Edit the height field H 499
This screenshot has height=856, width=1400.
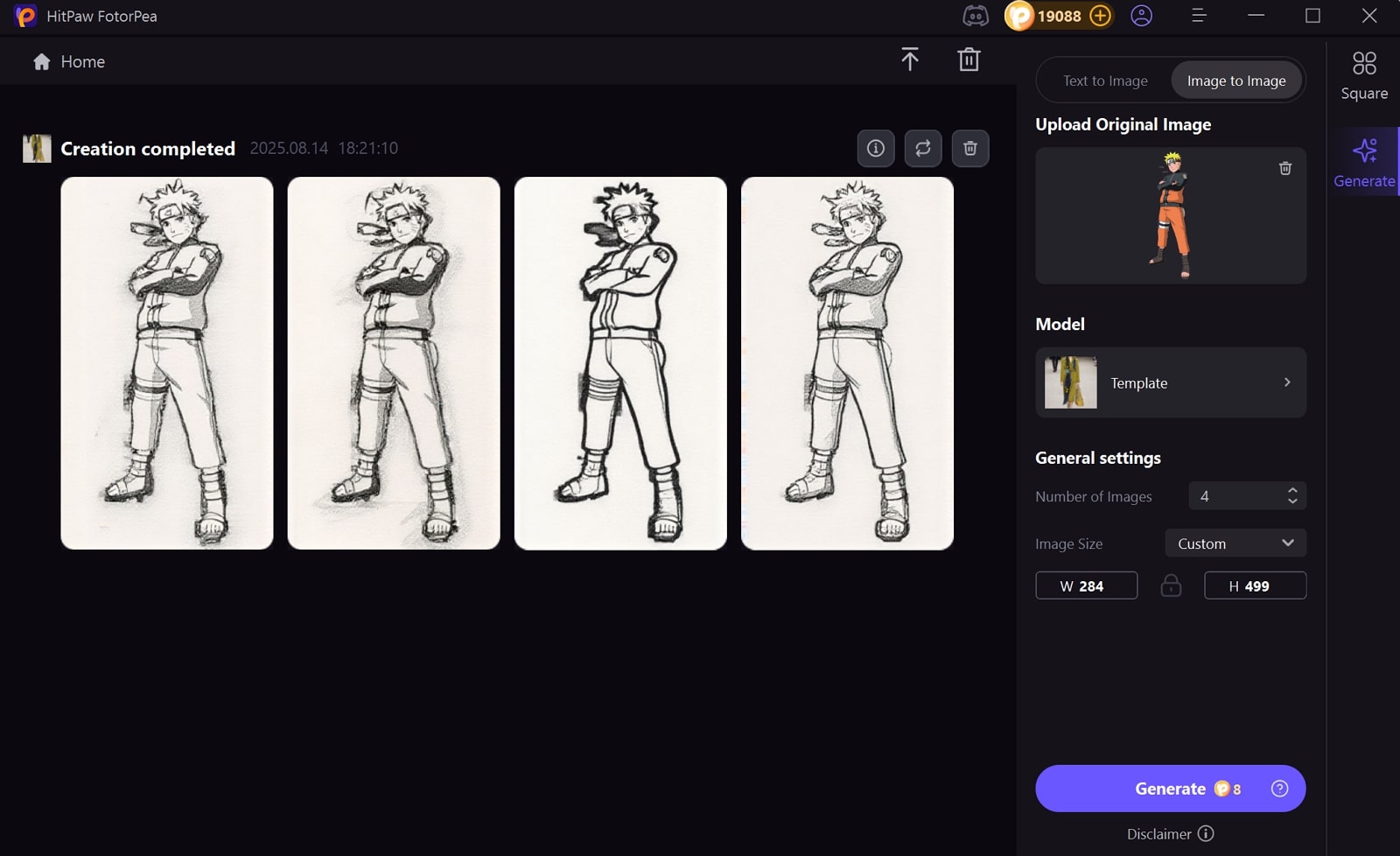[1256, 586]
